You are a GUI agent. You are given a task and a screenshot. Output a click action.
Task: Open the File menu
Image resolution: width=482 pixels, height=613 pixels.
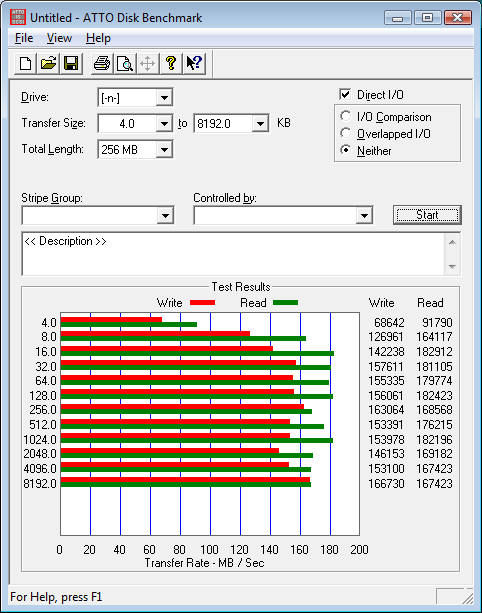[x=24, y=38]
